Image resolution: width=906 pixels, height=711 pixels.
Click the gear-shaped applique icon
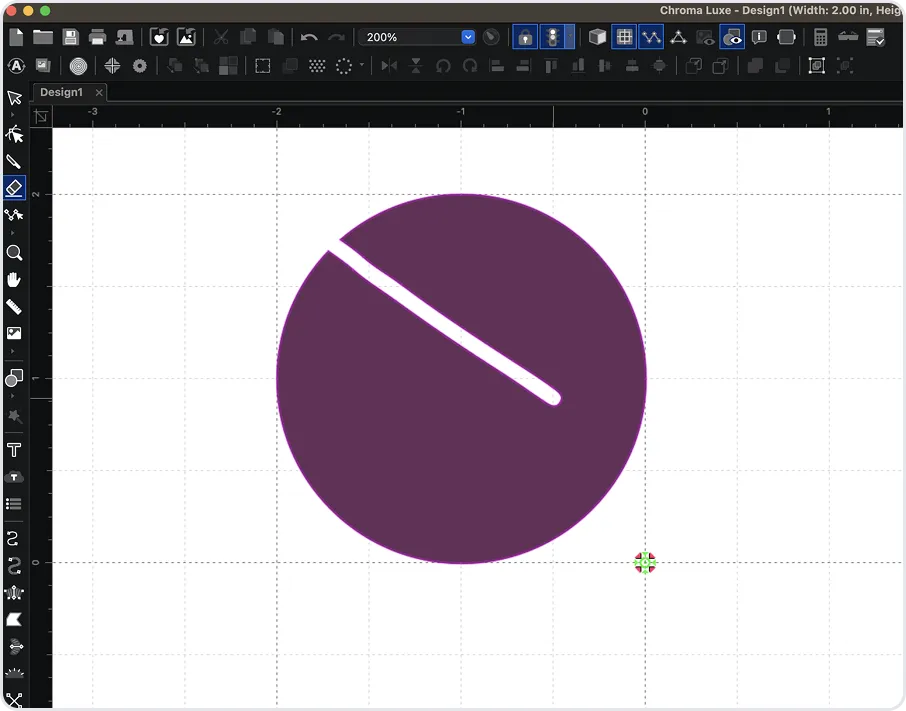pyautogui.click(x=140, y=66)
